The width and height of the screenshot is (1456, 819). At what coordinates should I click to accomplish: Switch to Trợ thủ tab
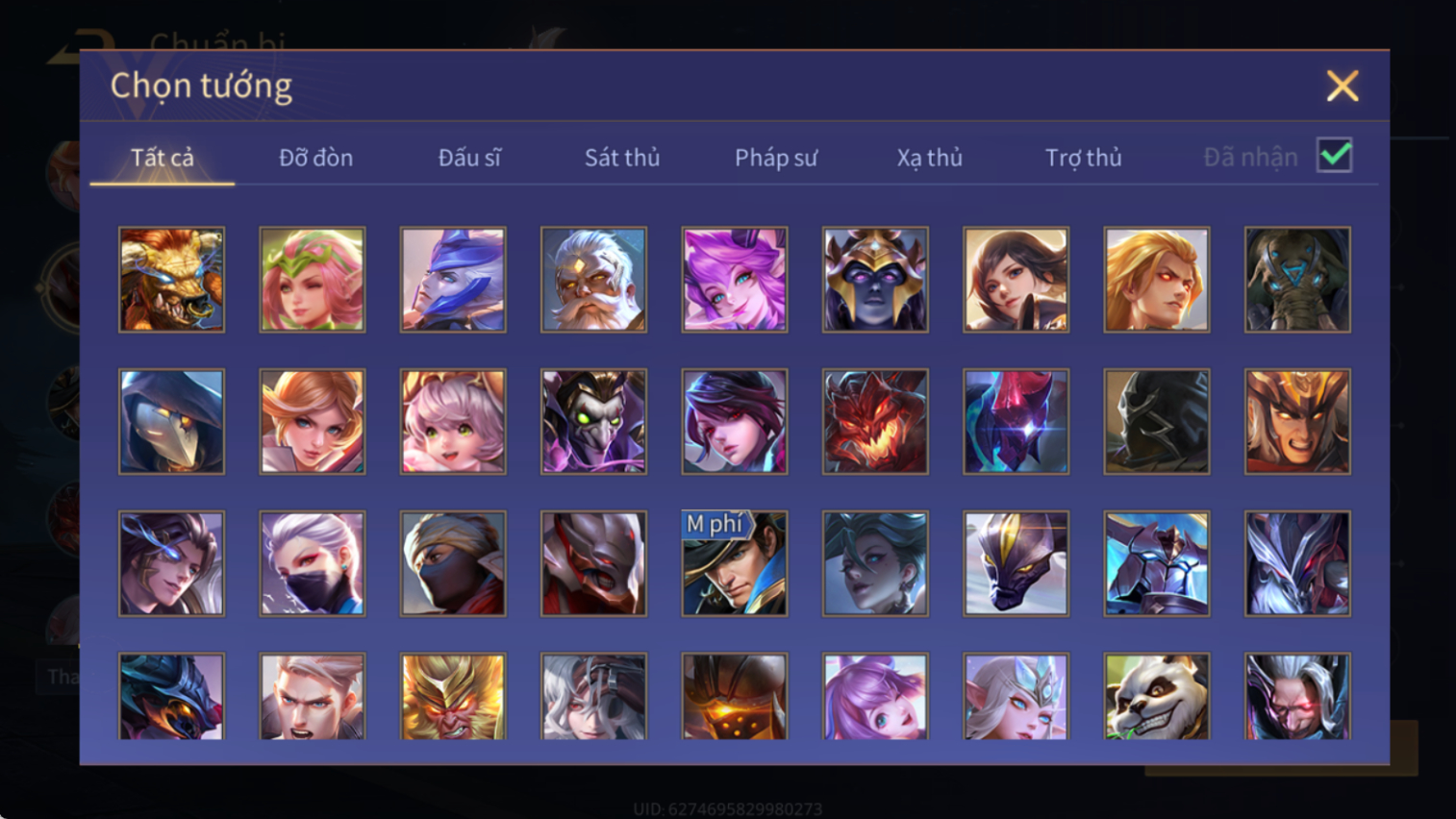[1084, 158]
